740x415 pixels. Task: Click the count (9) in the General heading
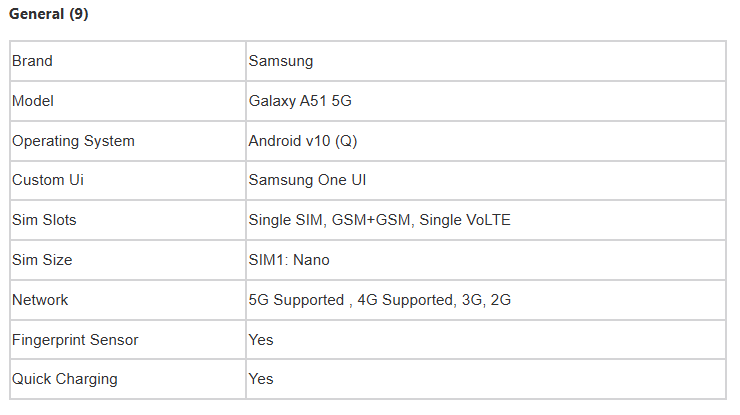79,14
